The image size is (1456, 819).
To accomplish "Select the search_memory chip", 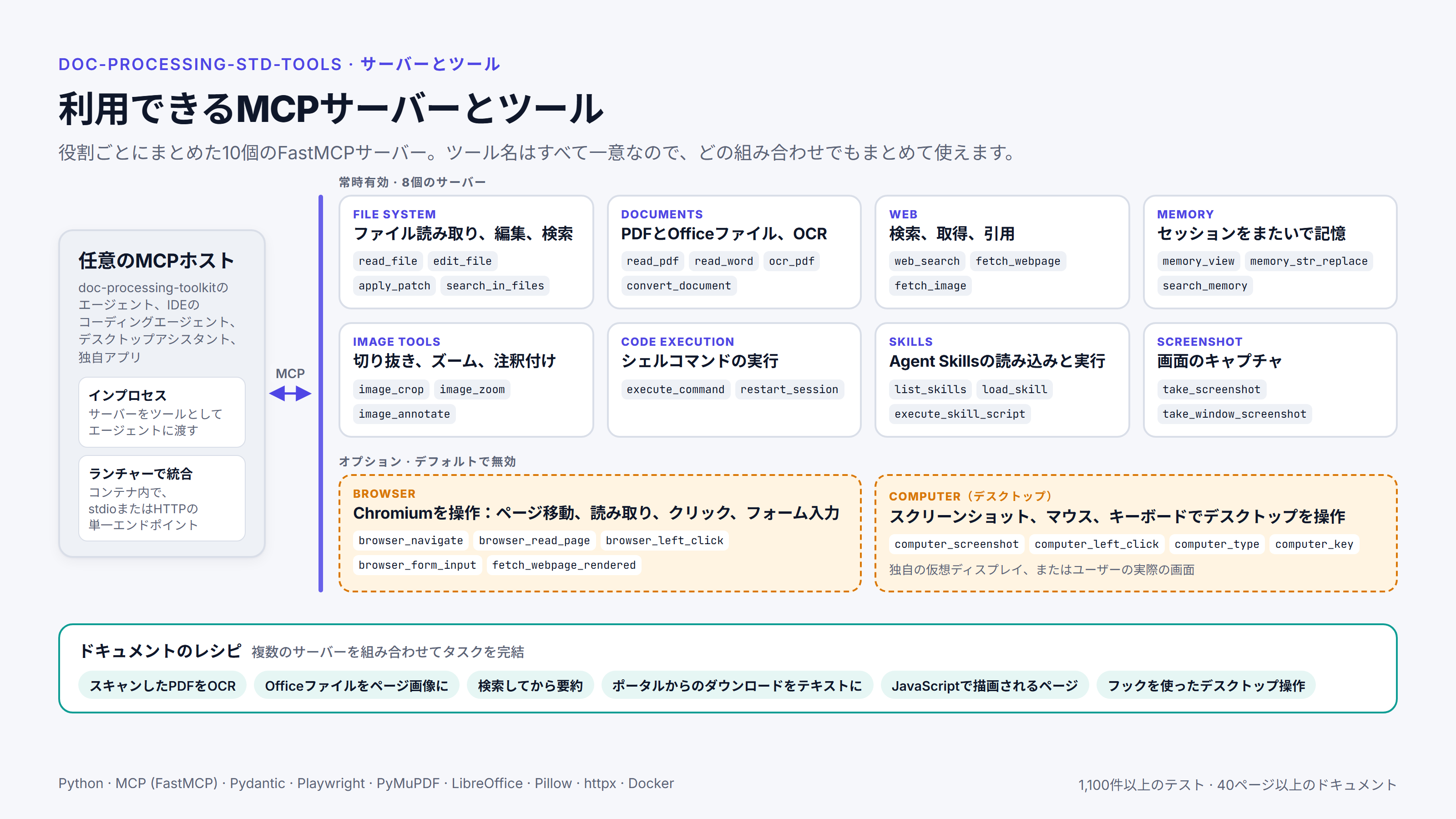I will pyautogui.click(x=1205, y=286).
